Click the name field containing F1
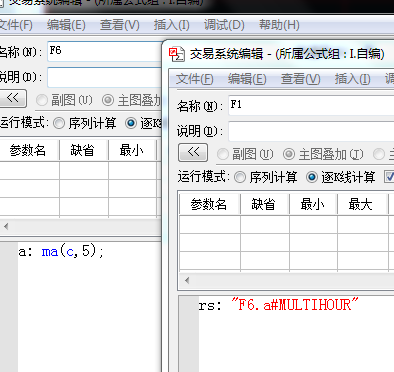 (311, 105)
